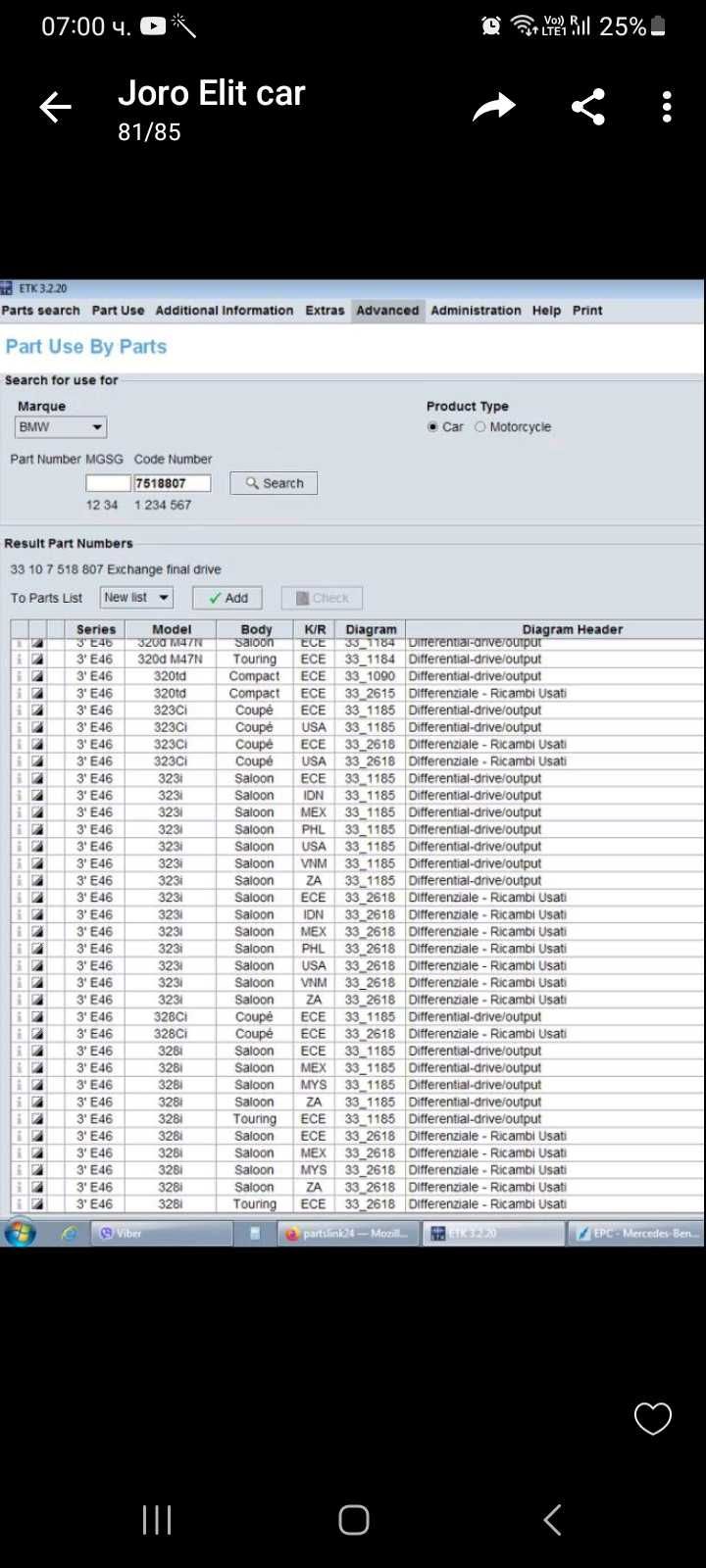
Task: Click the small unlabeled taskbar button right of Viber
Action: 255,1234
